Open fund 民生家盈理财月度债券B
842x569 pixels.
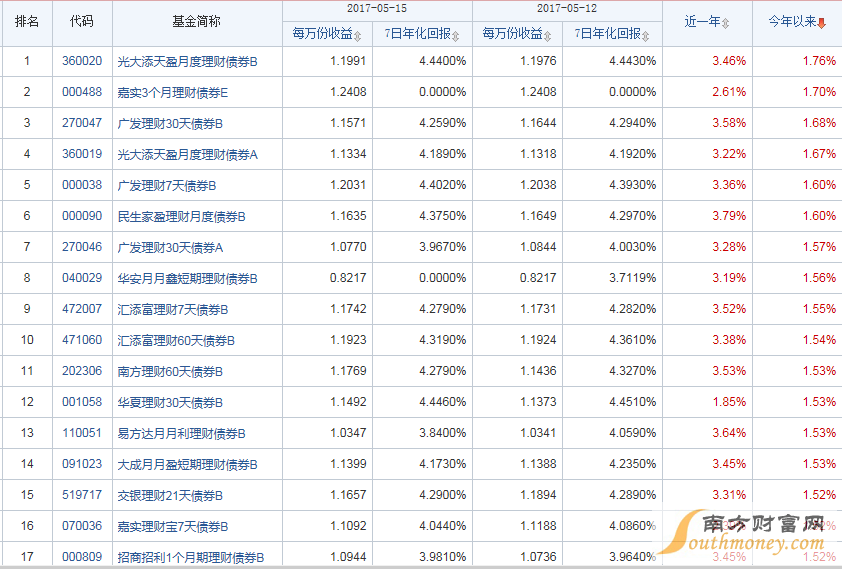(182, 217)
